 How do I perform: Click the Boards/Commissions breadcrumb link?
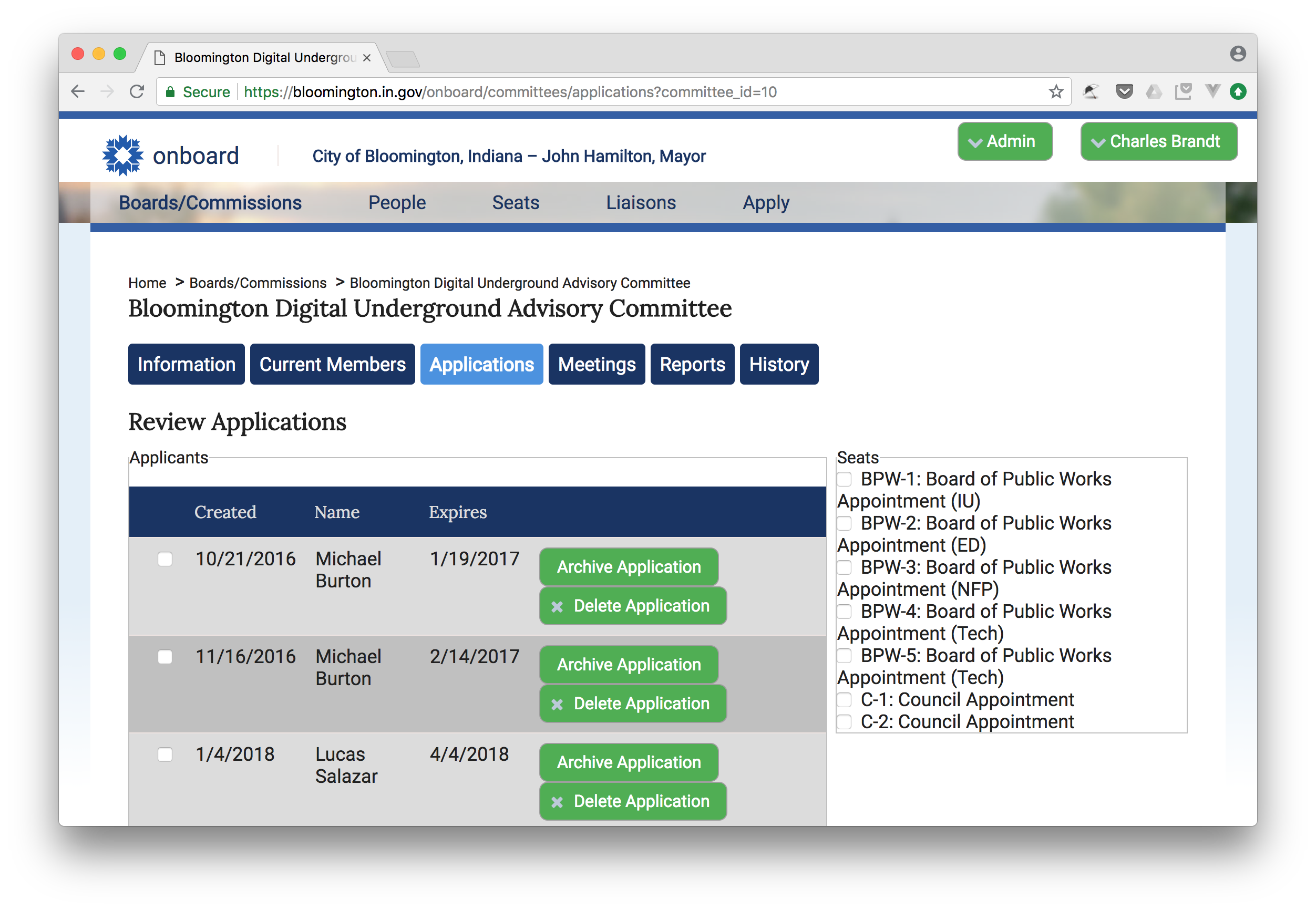click(x=258, y=283)
